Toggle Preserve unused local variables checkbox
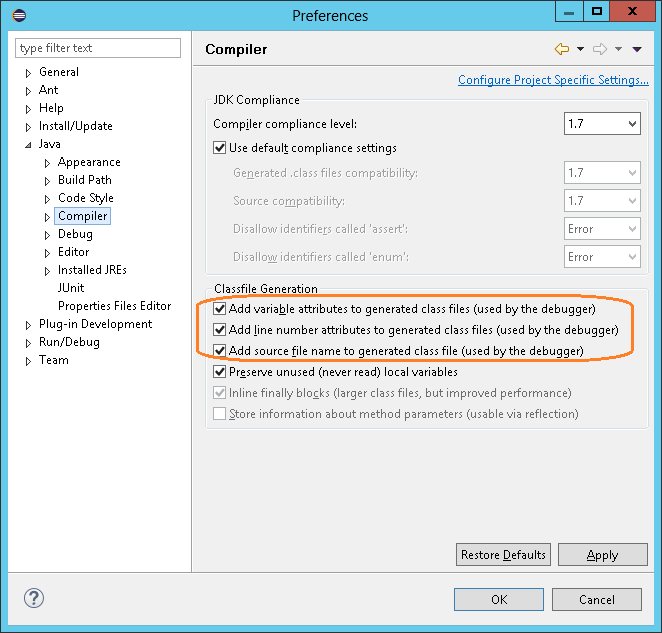 coord(220,372)
